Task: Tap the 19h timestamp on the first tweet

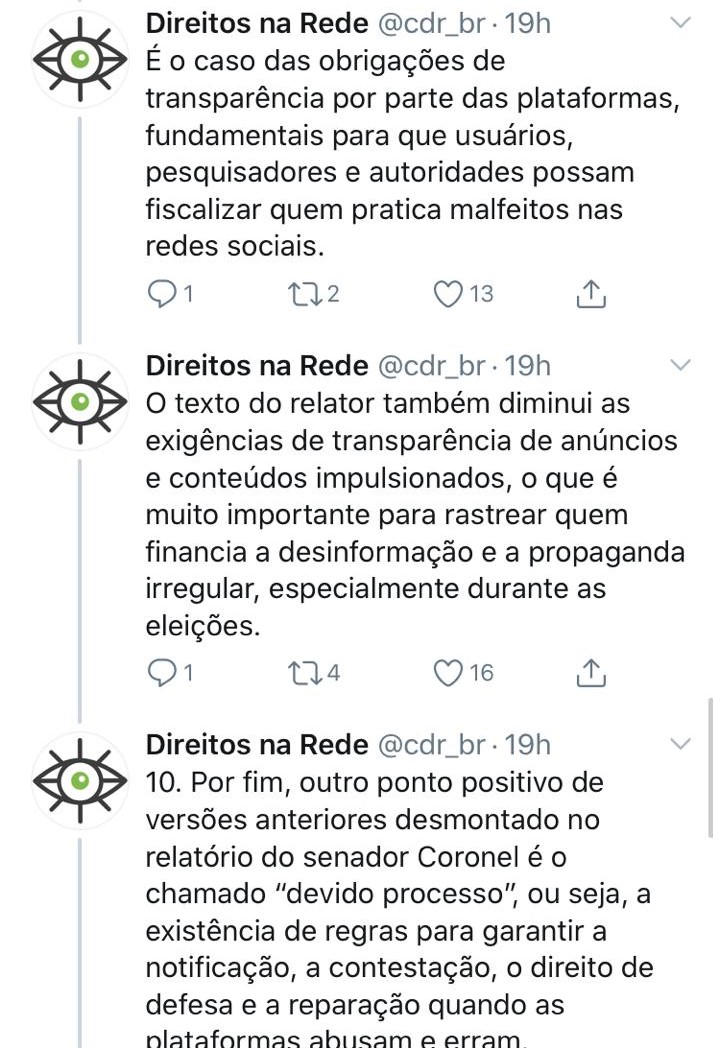Action: (529, 23)
